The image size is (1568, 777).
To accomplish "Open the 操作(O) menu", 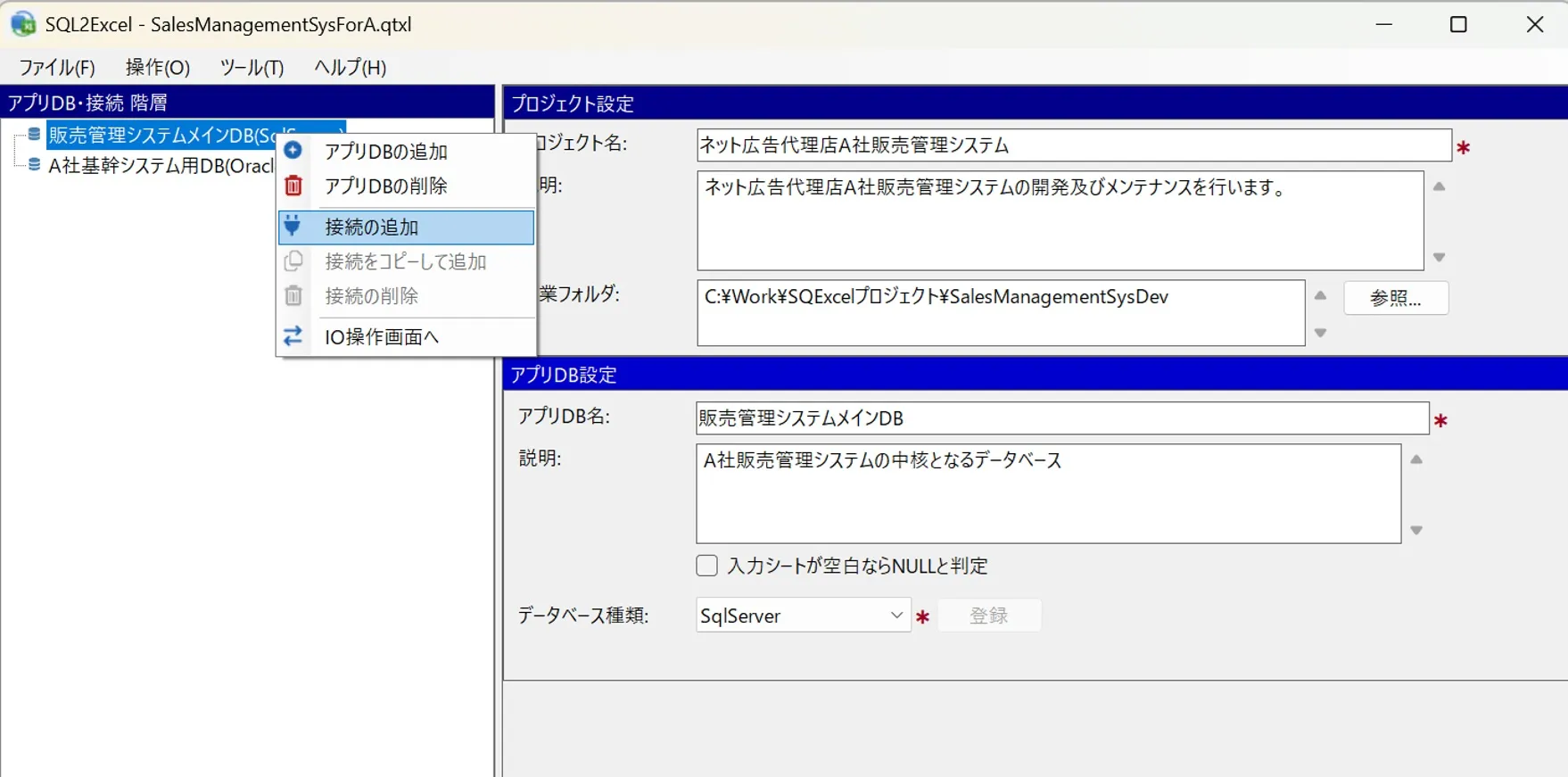I will pyautogui.click(x=158, y=67).
